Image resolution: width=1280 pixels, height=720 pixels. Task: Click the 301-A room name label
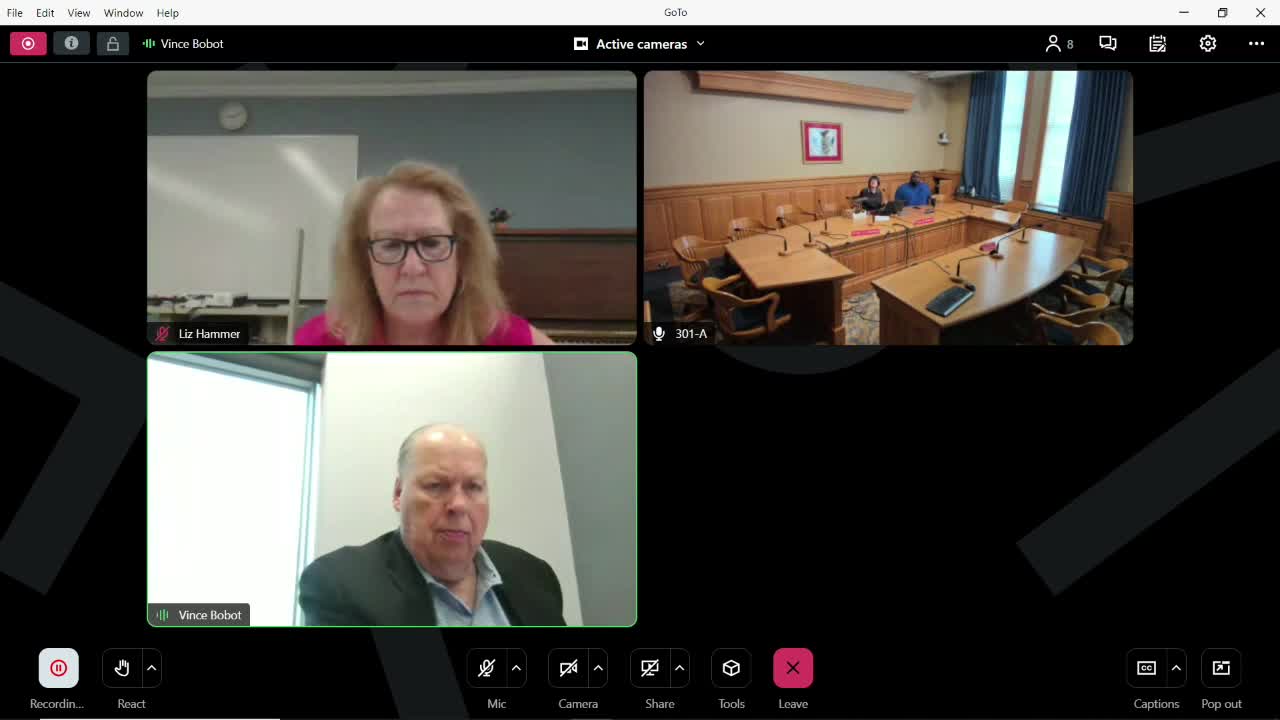point(691,334)
